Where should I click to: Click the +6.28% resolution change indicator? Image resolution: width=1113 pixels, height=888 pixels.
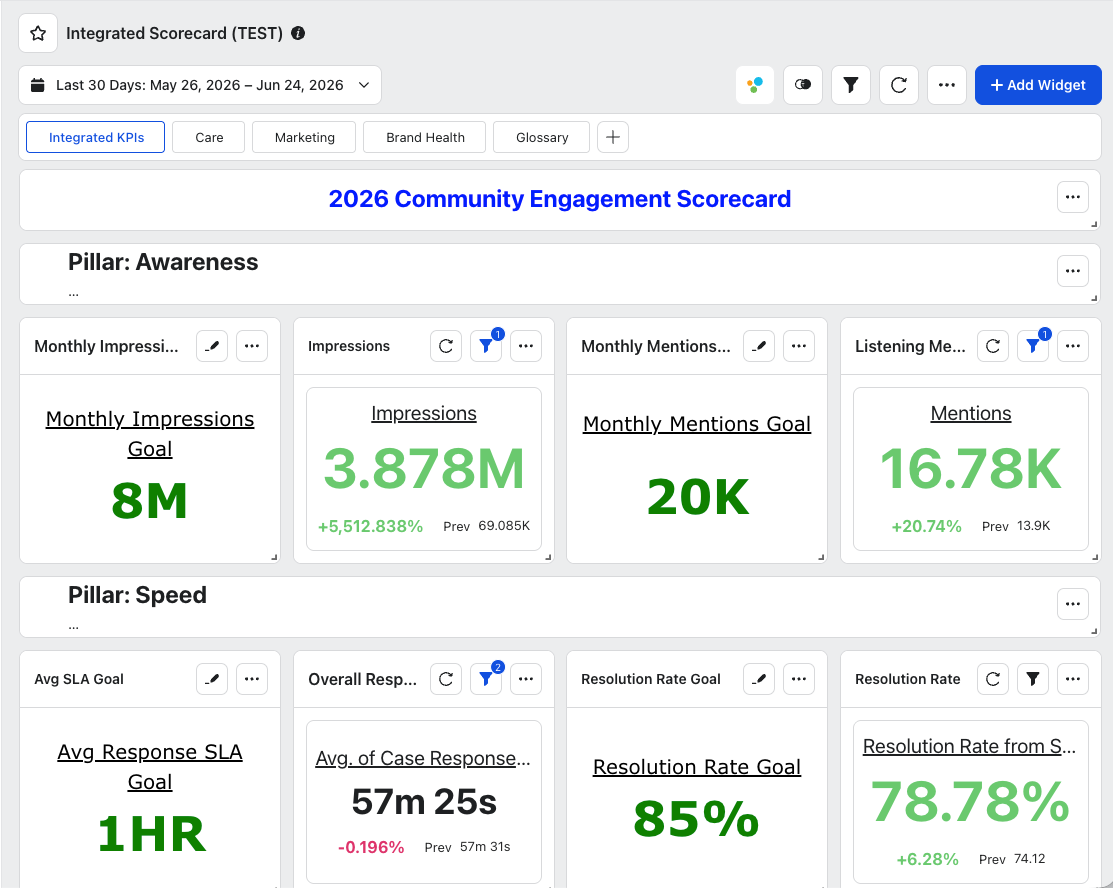[927, 859]
